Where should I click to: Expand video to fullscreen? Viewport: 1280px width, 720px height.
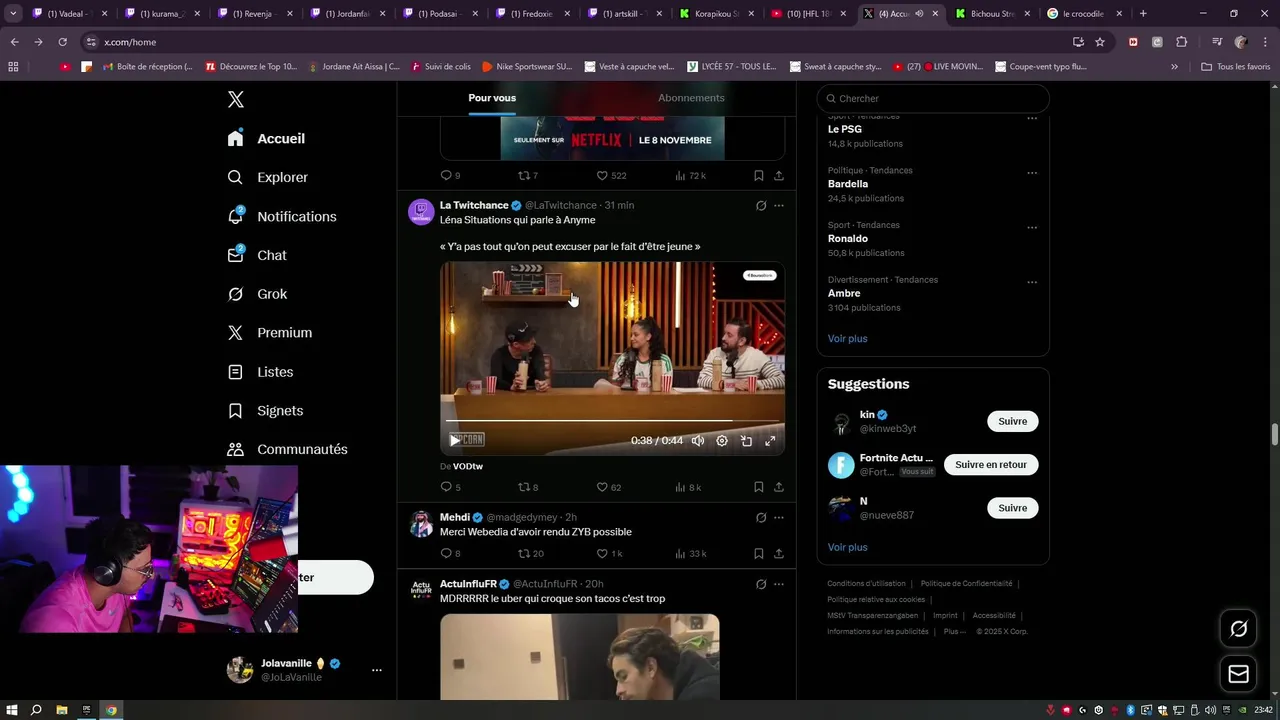click(770, 441)
